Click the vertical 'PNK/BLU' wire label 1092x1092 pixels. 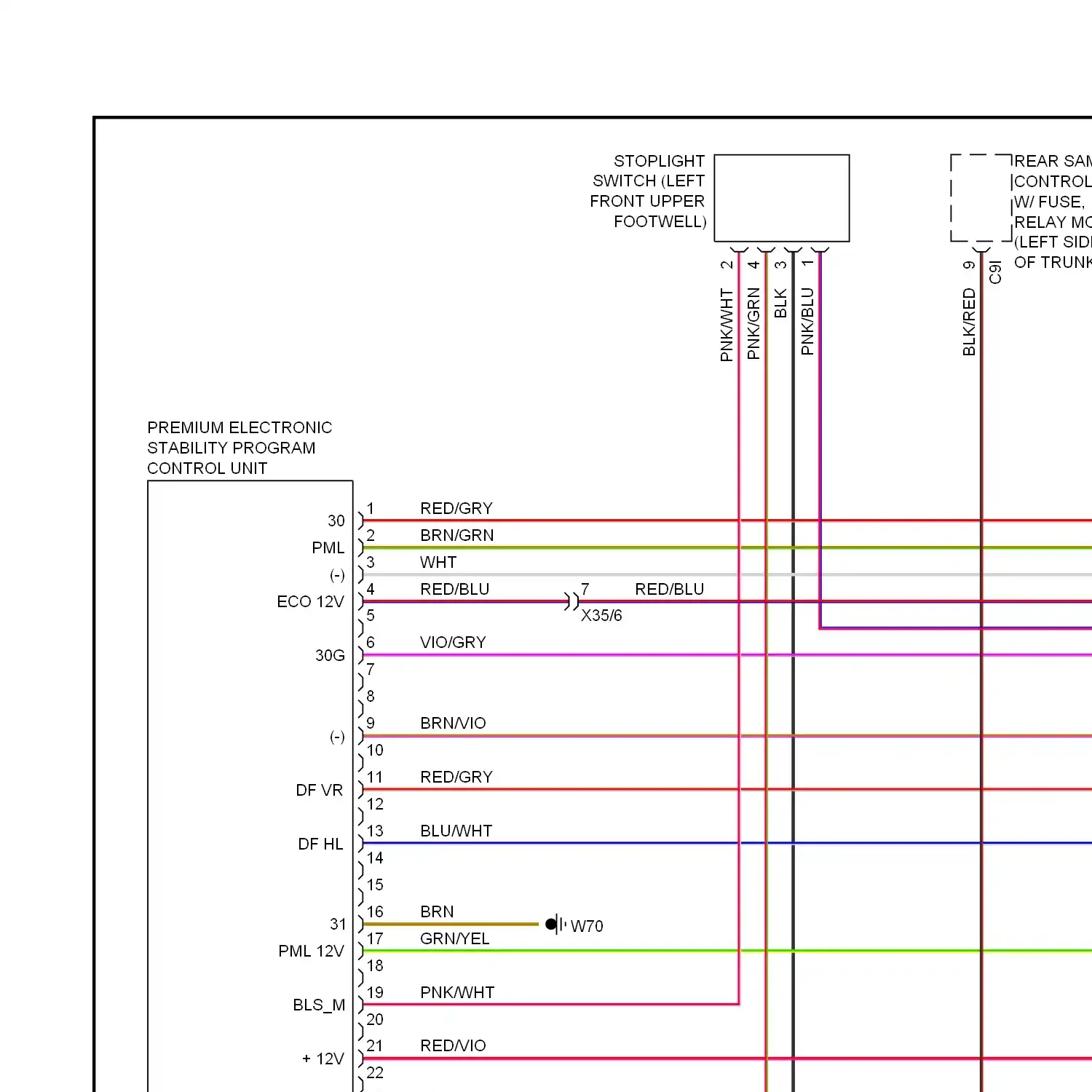point(807,321)
